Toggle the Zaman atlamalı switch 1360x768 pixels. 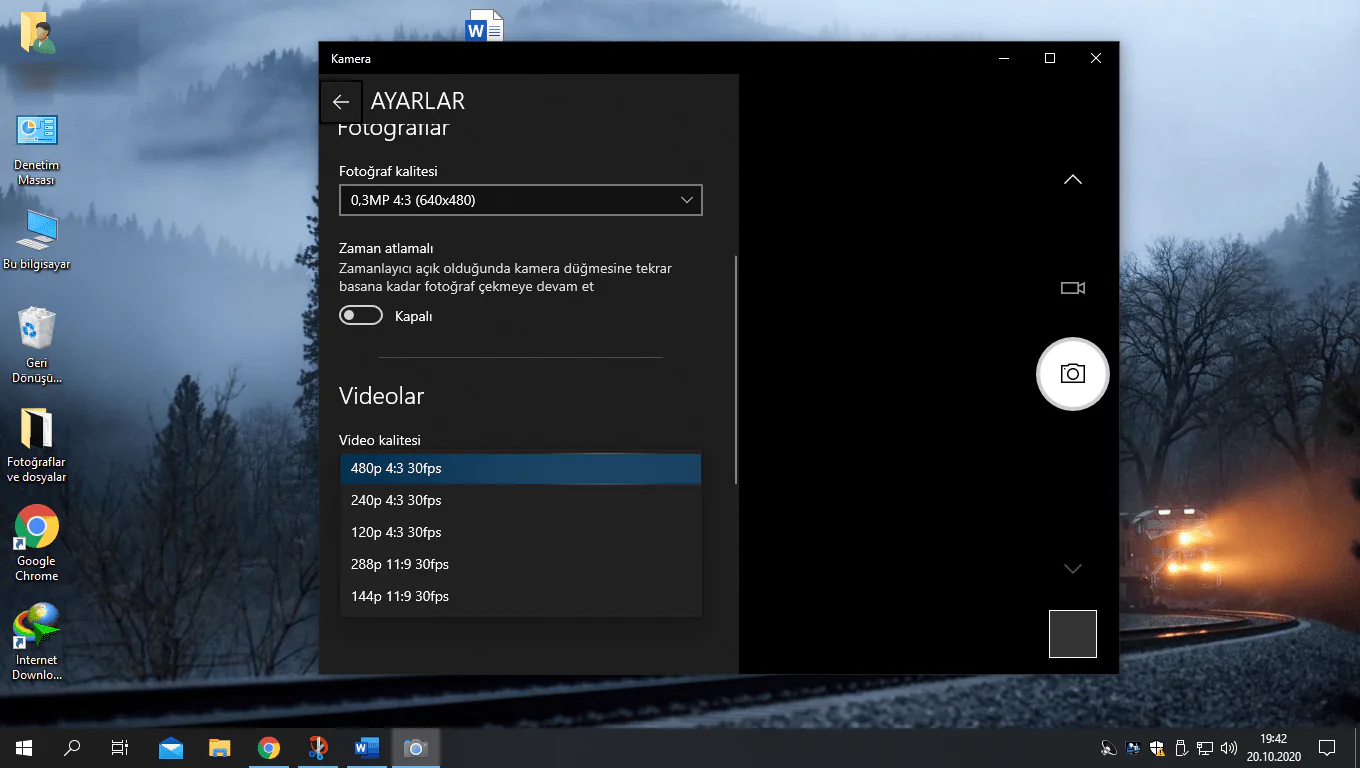click(361, 316)
